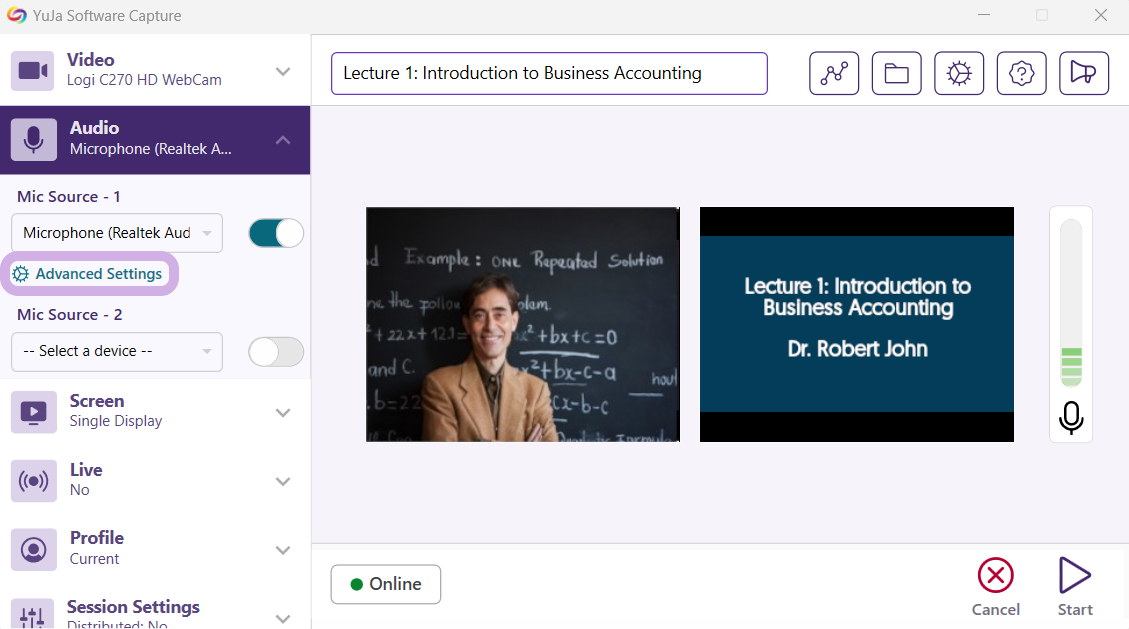Open the recordings folder icon

tap(896, 74)
